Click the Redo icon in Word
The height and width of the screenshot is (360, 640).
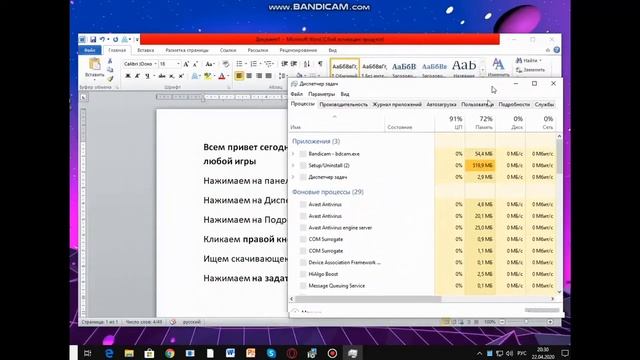click(x=116, y=39)
